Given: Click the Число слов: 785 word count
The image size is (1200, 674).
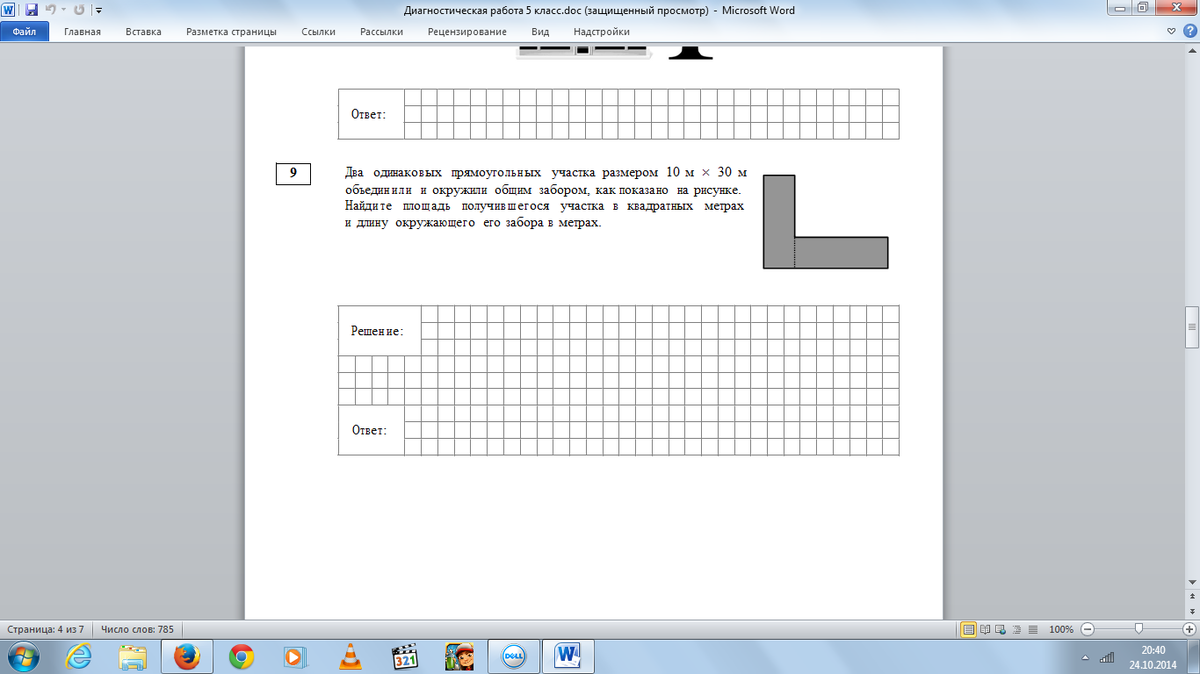Looking at the screenshot, I should [x=137, y=630].
